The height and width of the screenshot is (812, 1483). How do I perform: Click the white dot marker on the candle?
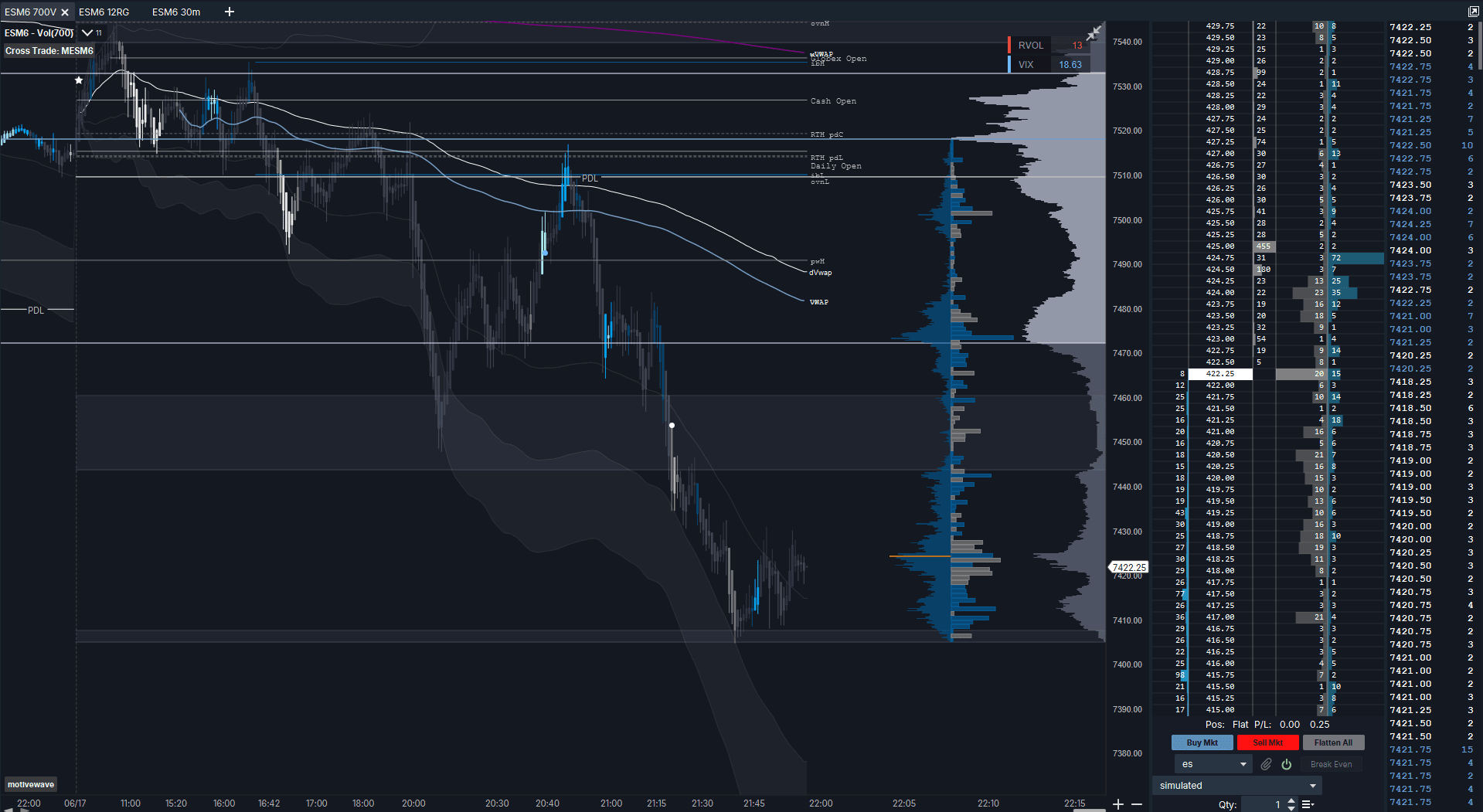click(672, 425)
